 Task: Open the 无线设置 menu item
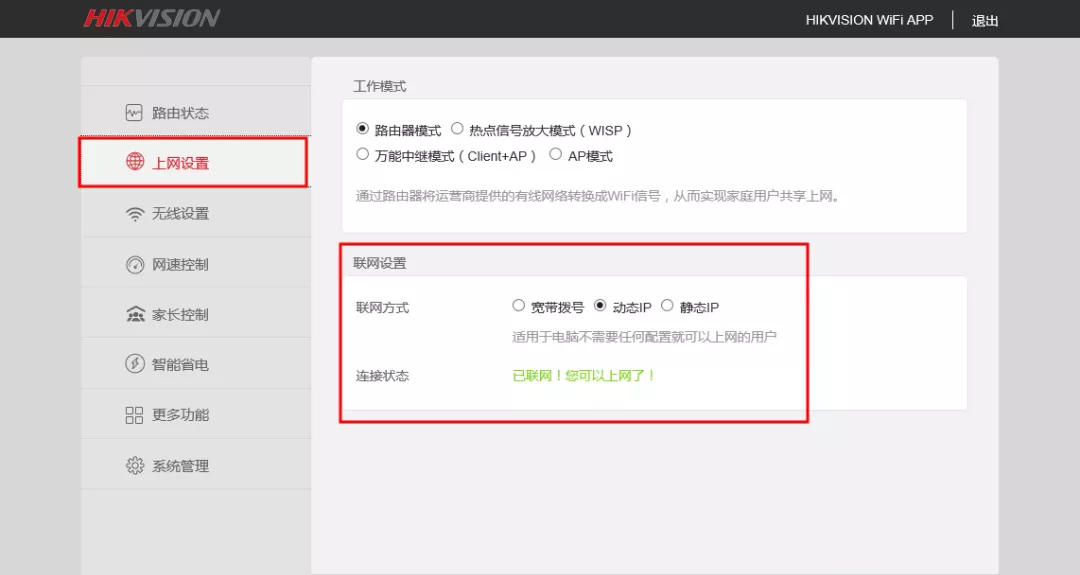pyautogui.click(x=196, y=213)
